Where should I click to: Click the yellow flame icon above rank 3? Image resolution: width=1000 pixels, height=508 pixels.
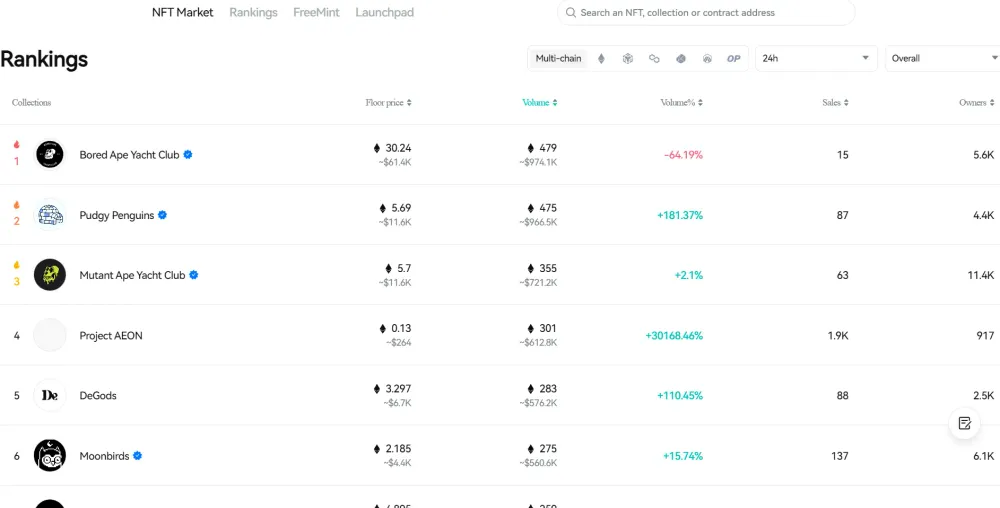coord(17,265)
